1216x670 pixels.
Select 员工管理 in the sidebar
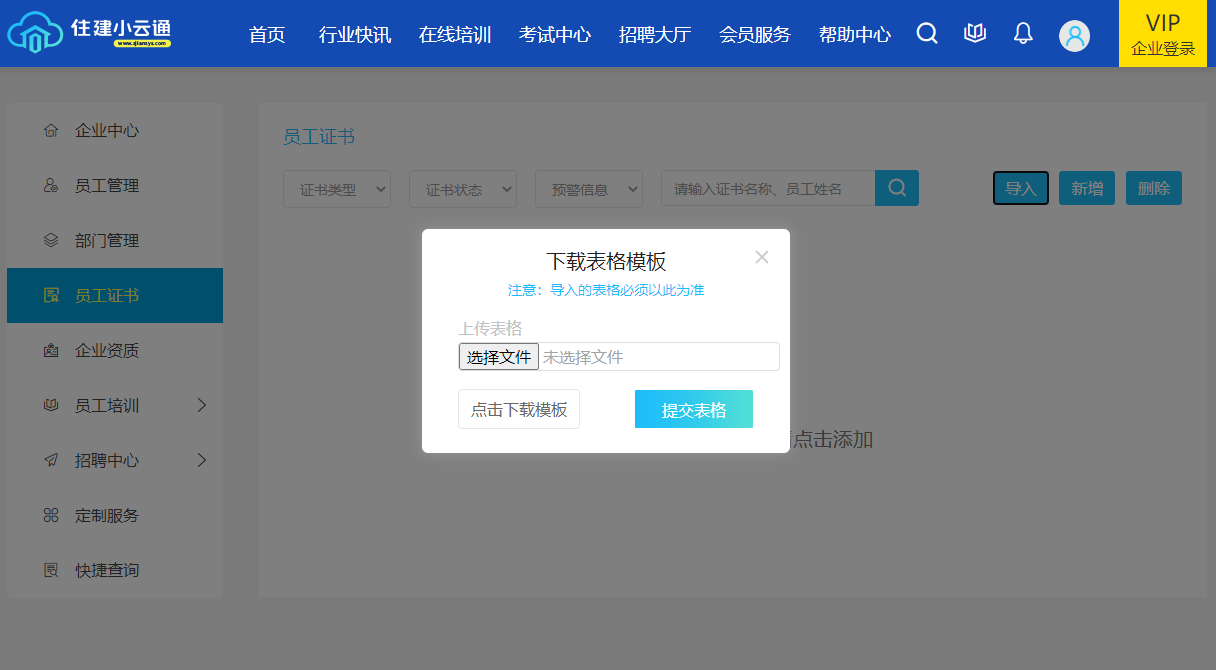pos(107,186)
